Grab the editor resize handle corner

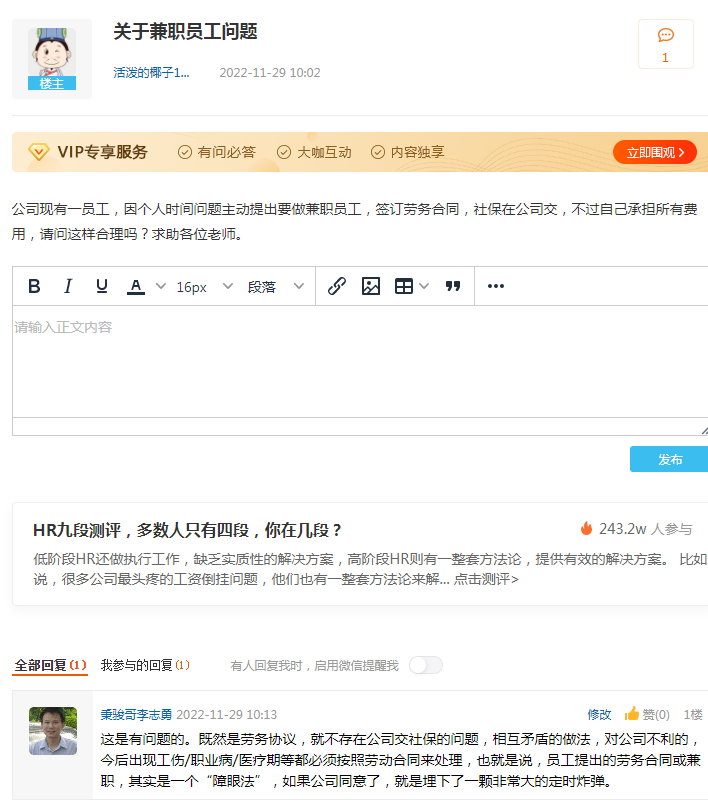704,430
